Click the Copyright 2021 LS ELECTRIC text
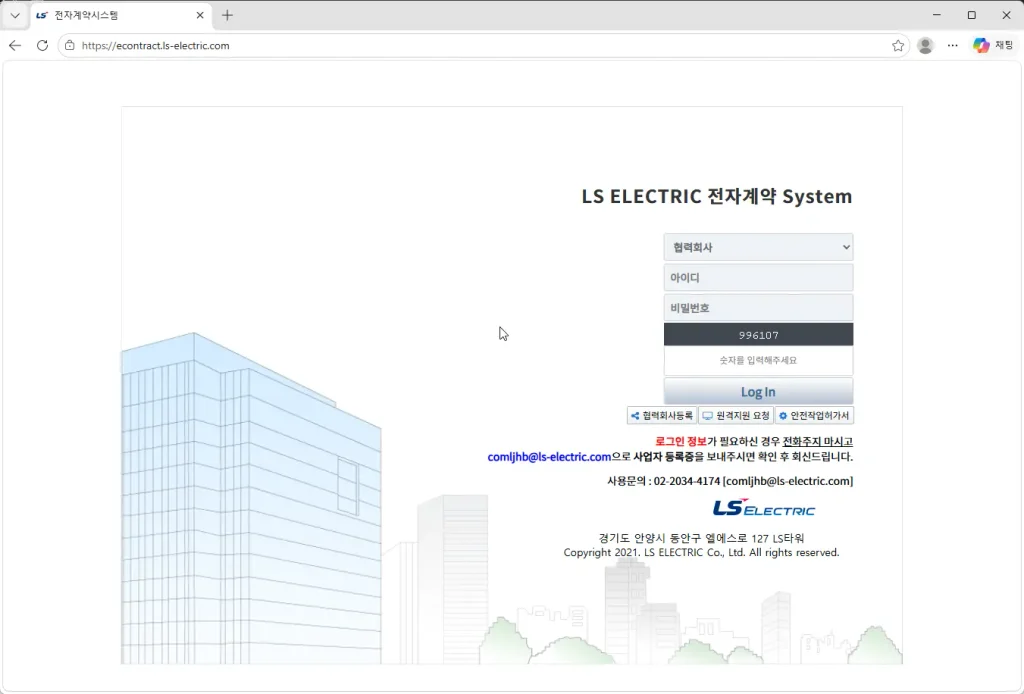 pos(701,552)
